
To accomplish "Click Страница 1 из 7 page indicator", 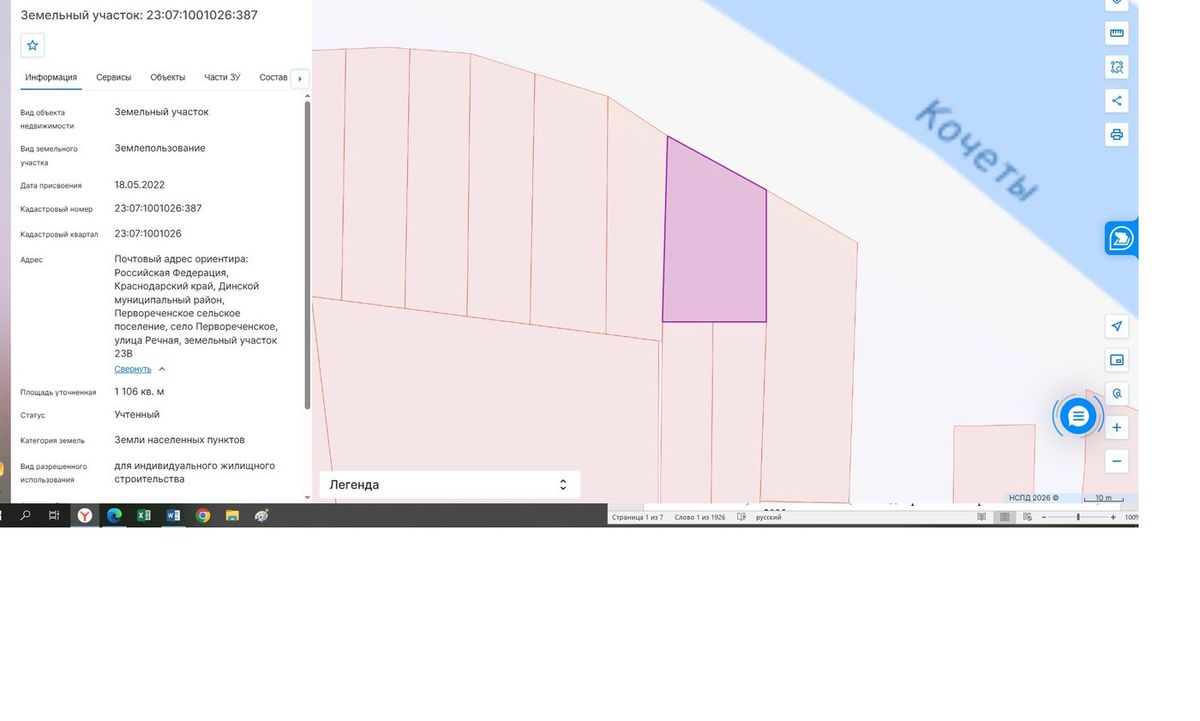I will (x=637, y=517).
